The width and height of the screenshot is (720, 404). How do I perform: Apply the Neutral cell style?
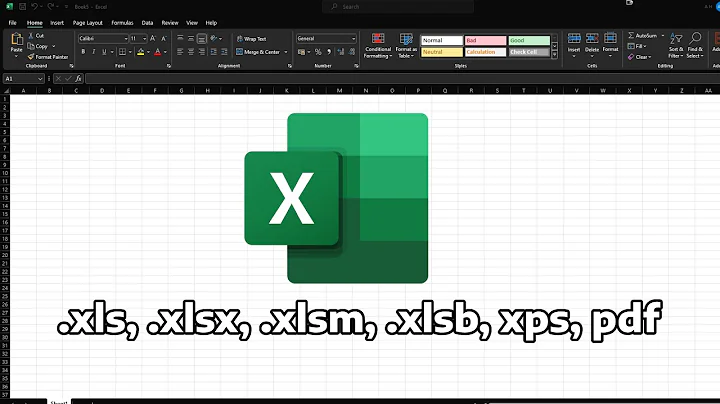coord(442,52)
